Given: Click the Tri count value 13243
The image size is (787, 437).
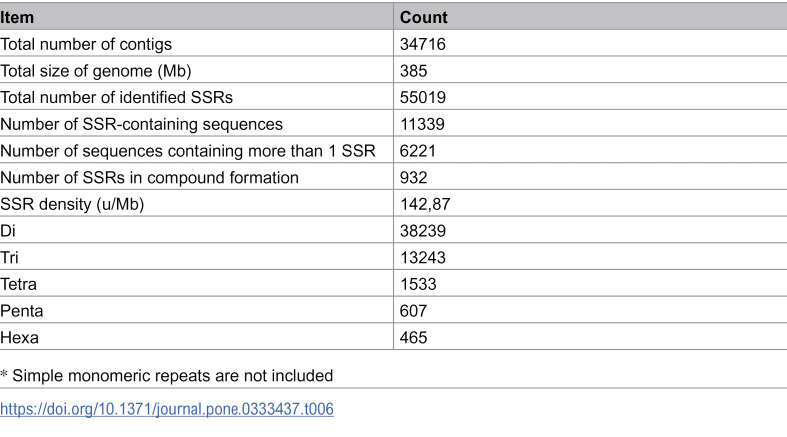Looking at the screenshot, I should (423, 257).
